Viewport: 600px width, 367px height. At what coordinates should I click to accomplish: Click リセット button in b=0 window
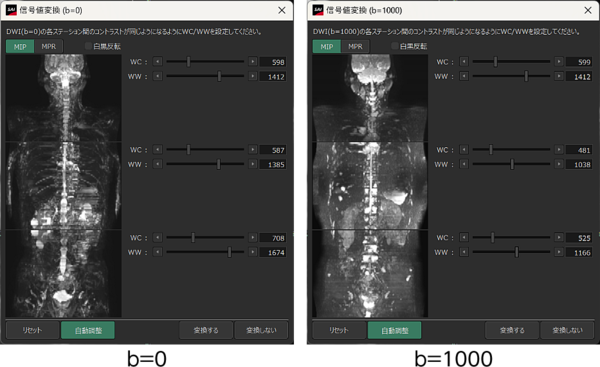point(33,330)
